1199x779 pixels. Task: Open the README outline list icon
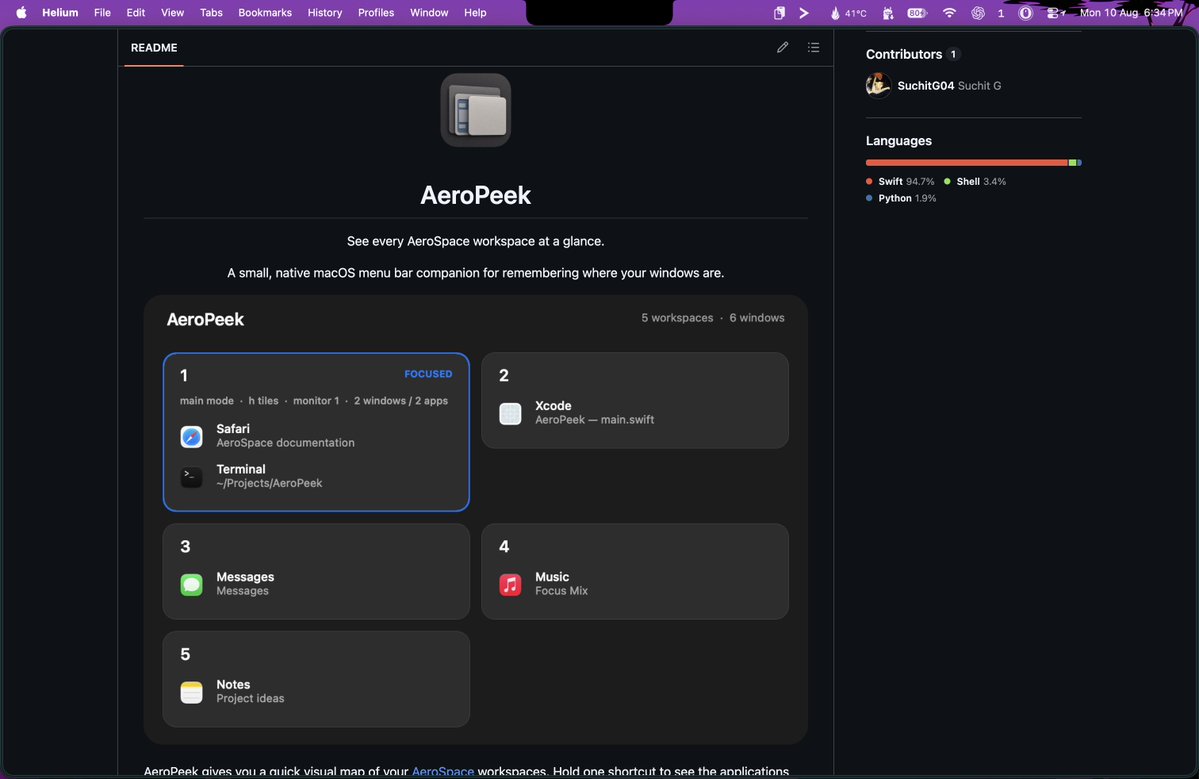(x=814, y=47)
